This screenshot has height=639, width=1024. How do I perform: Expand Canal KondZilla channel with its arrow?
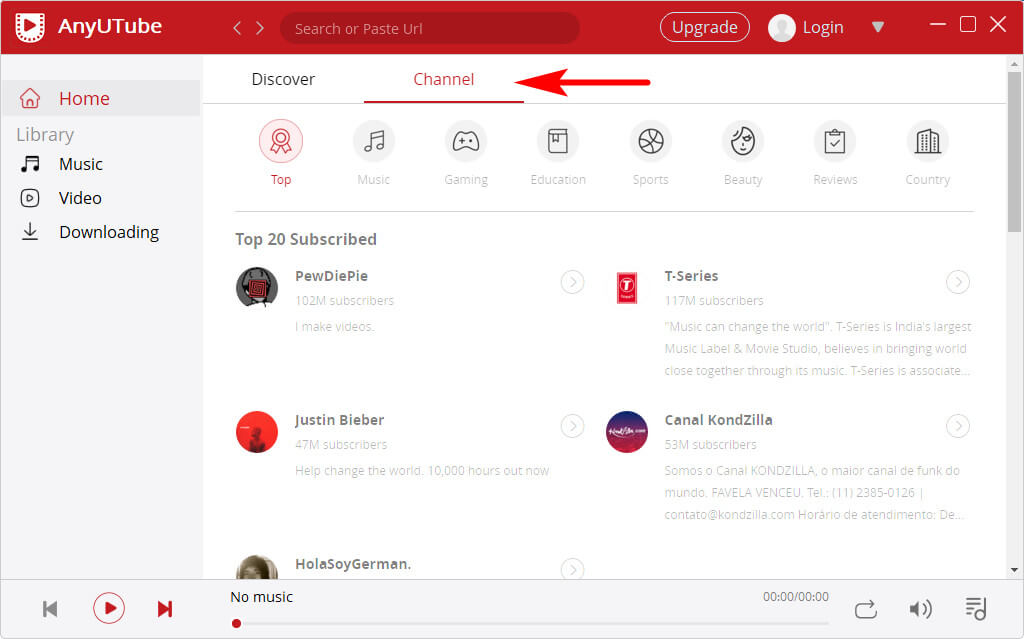tap(958, 426)
